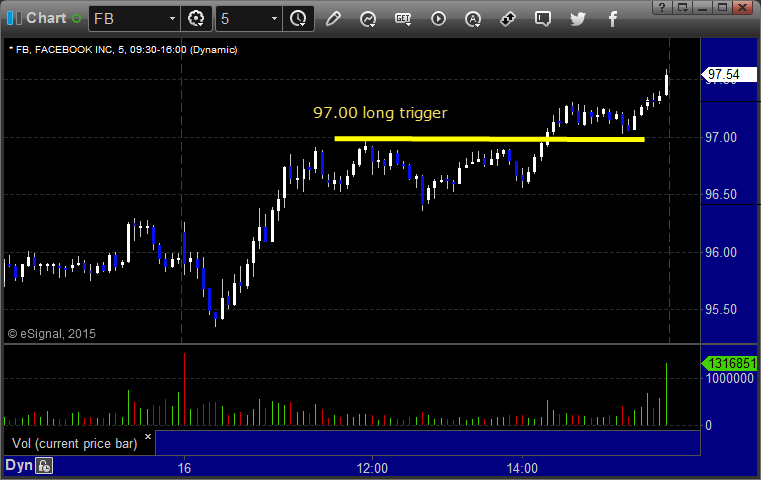Viewport: 761px width, 480px height.
Task: Click the 96.50 price axis label
Action: 721,195
